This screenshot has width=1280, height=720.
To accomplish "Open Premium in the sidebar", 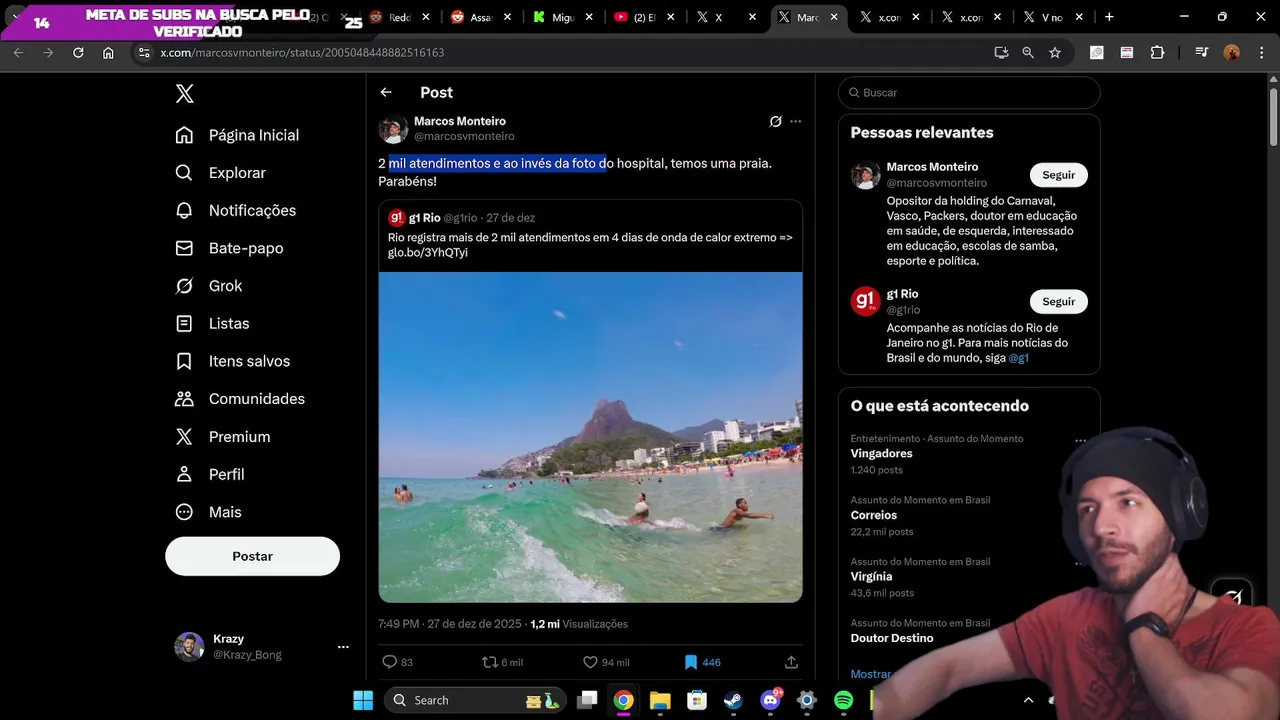I will (x=223, y=437).
